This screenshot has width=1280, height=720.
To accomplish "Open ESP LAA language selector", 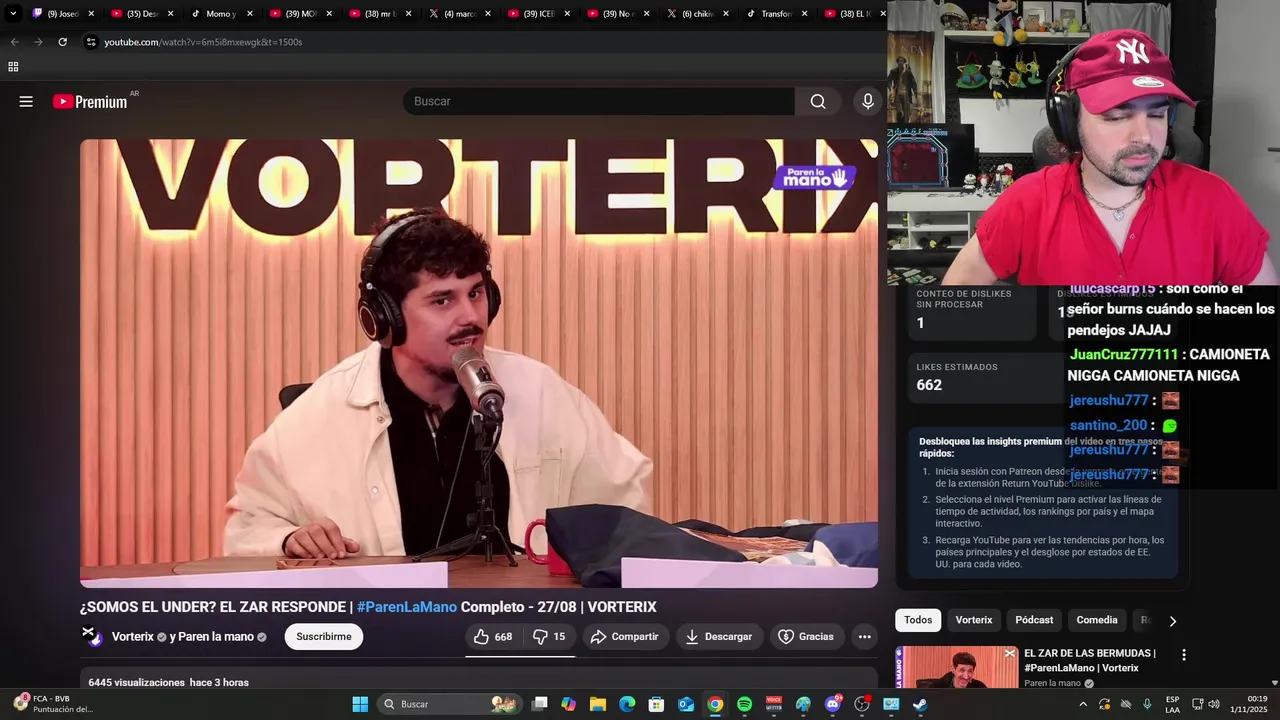I will (x=1172, y=704).
